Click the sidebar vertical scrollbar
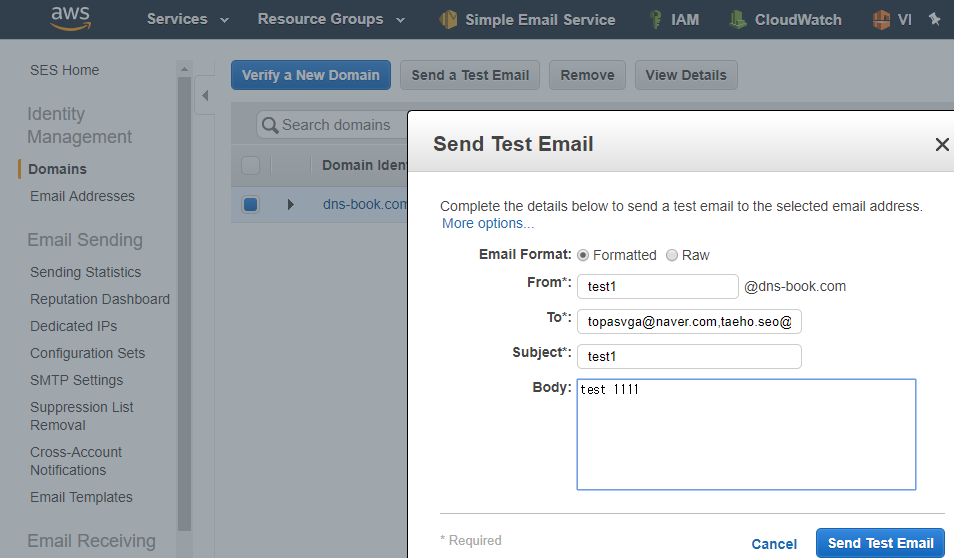Viewport: 954px width, 558px height. click(x=184, y=304)
